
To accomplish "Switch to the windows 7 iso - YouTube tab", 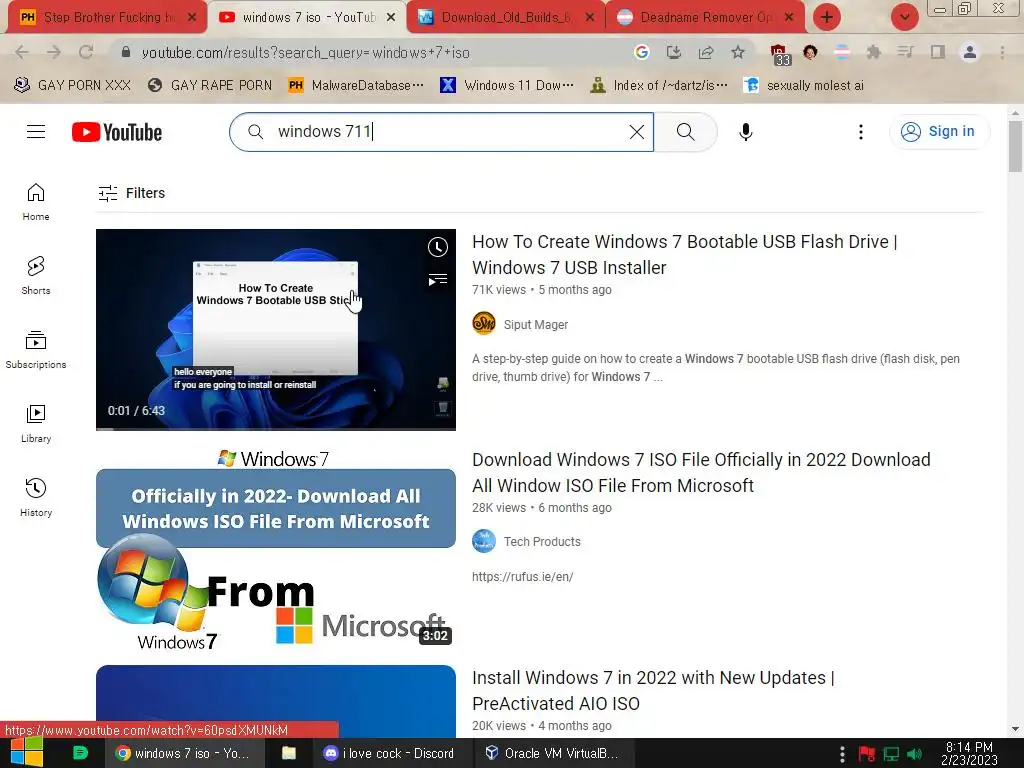I will click(307, 18).
